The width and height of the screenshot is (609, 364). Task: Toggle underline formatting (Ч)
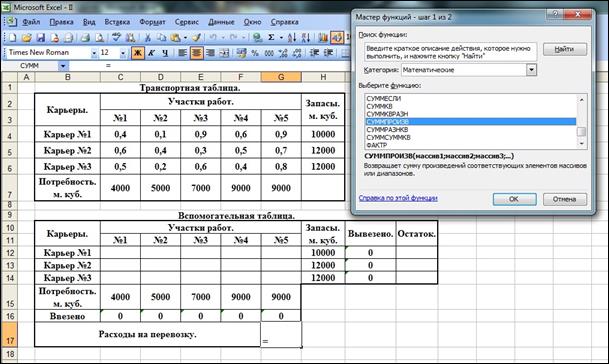[x=165, y=52]
